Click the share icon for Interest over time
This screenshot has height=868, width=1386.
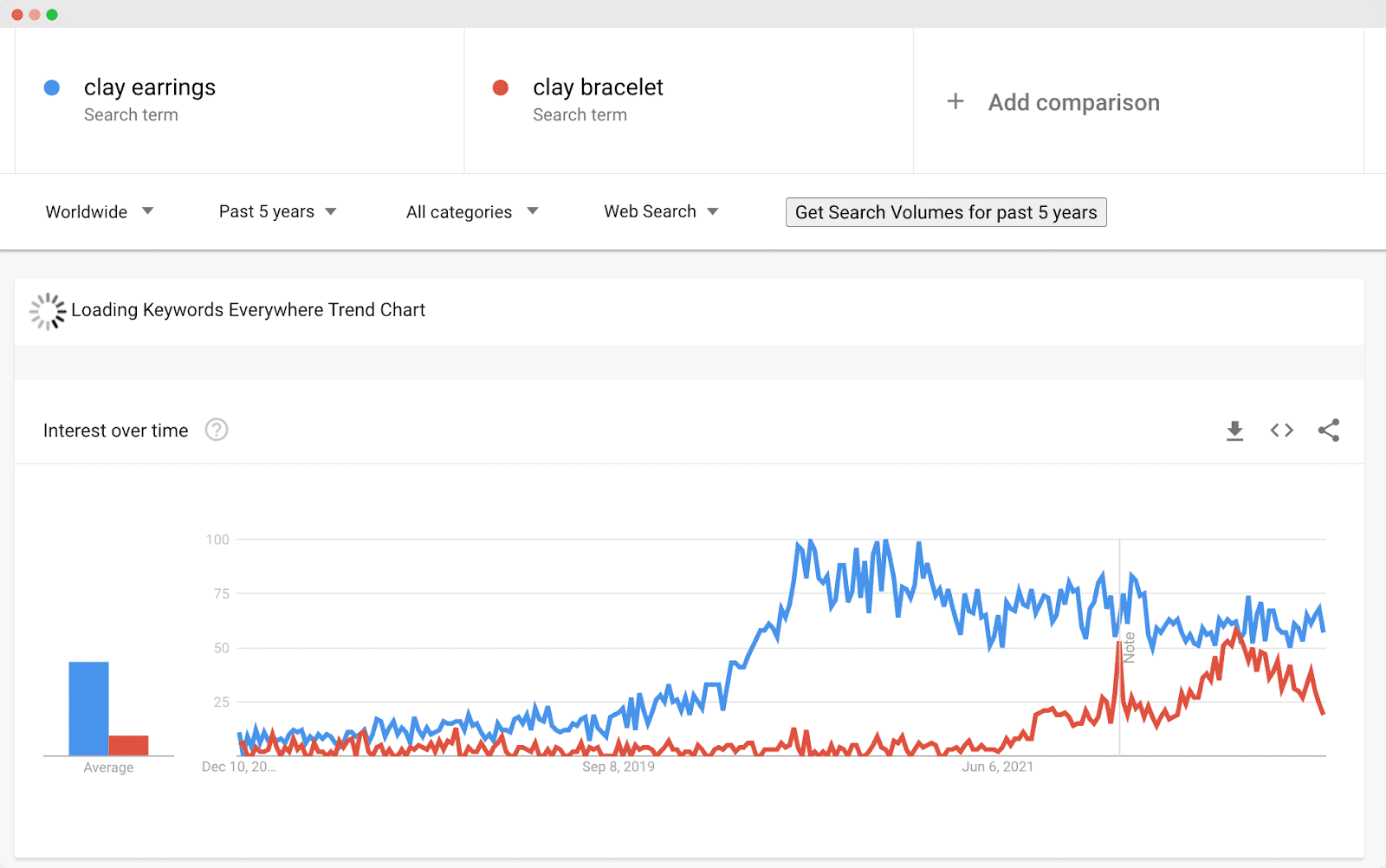[x=1329, y=430]
